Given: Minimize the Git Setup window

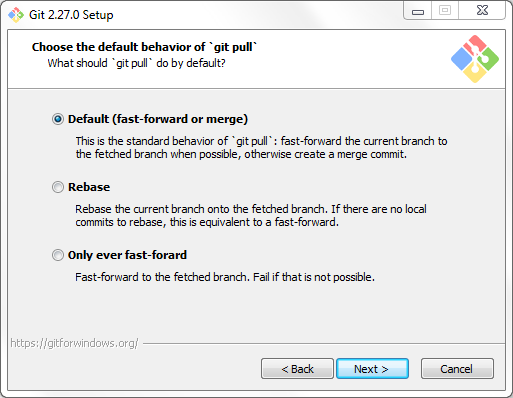Looking at the screenshot, I should (418, 11).
